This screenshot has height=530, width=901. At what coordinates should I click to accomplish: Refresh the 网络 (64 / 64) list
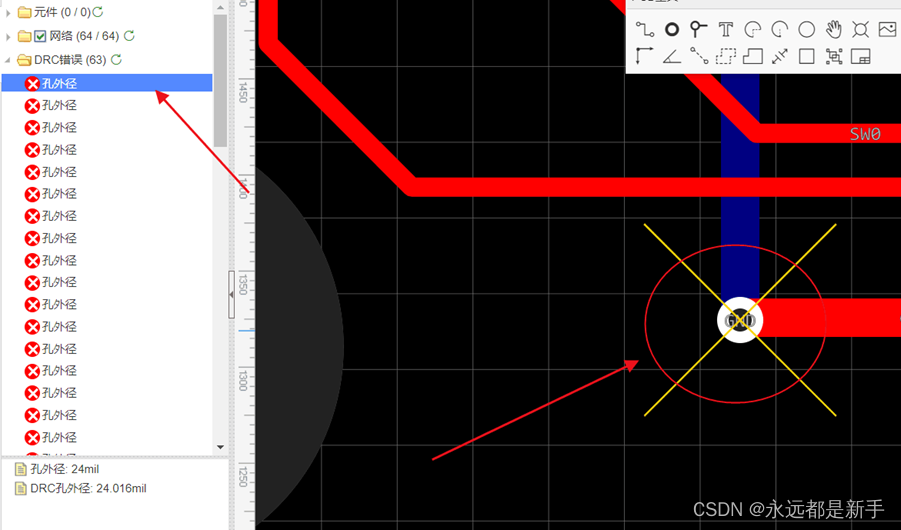click(129, 36)
